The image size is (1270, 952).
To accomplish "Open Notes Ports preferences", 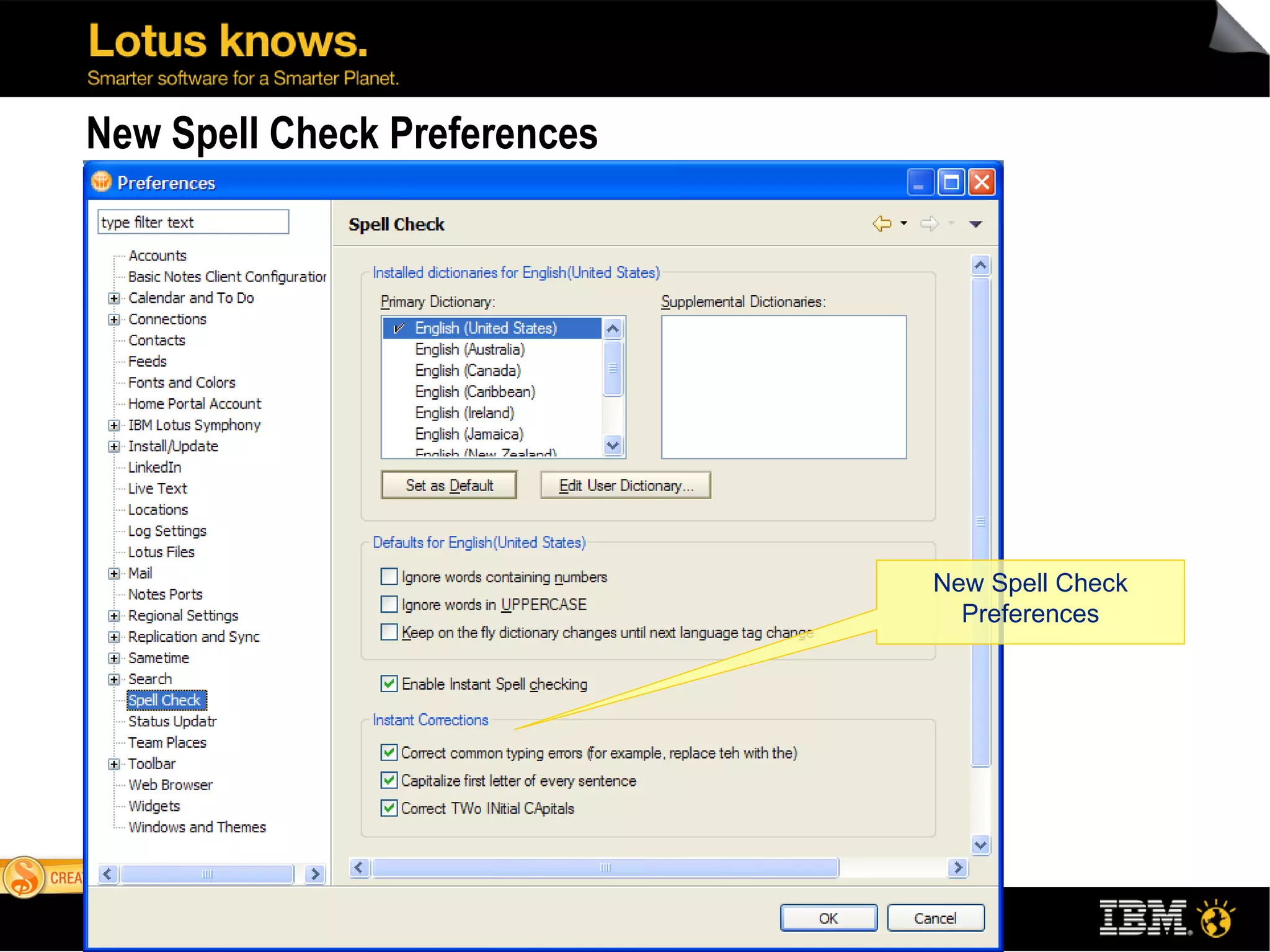I will tap(166, 594).
